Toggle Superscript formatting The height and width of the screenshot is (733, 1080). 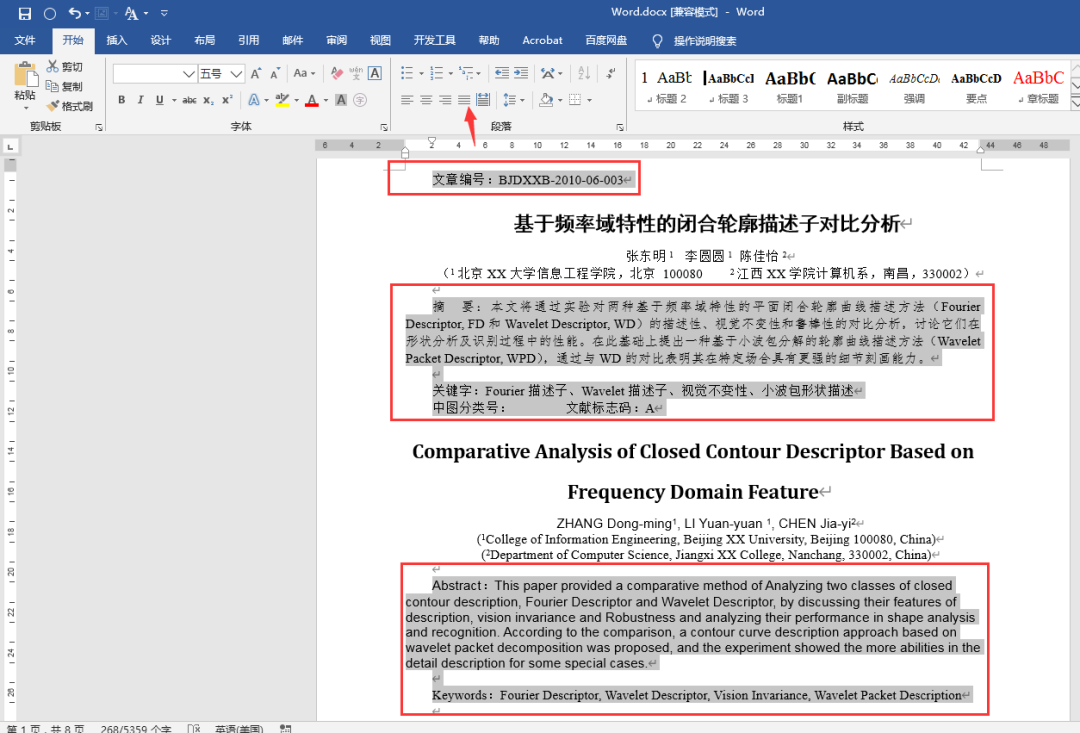[227, 100]
